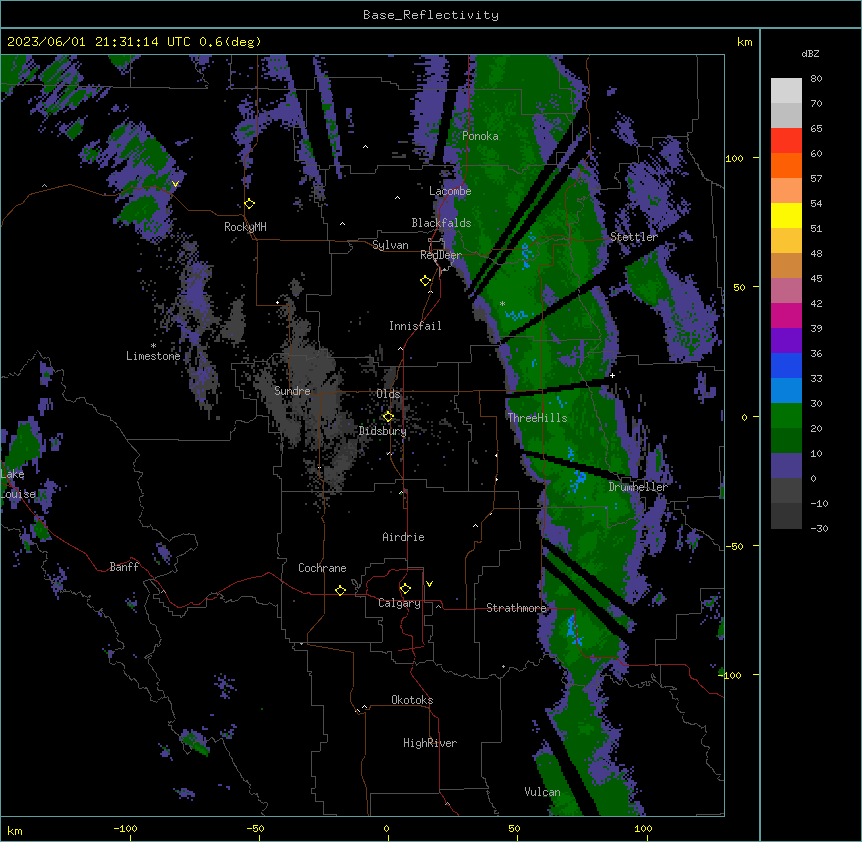Click the ThreeHills label
This screenshot has height=842, width=862.
[x=537, y=418]
